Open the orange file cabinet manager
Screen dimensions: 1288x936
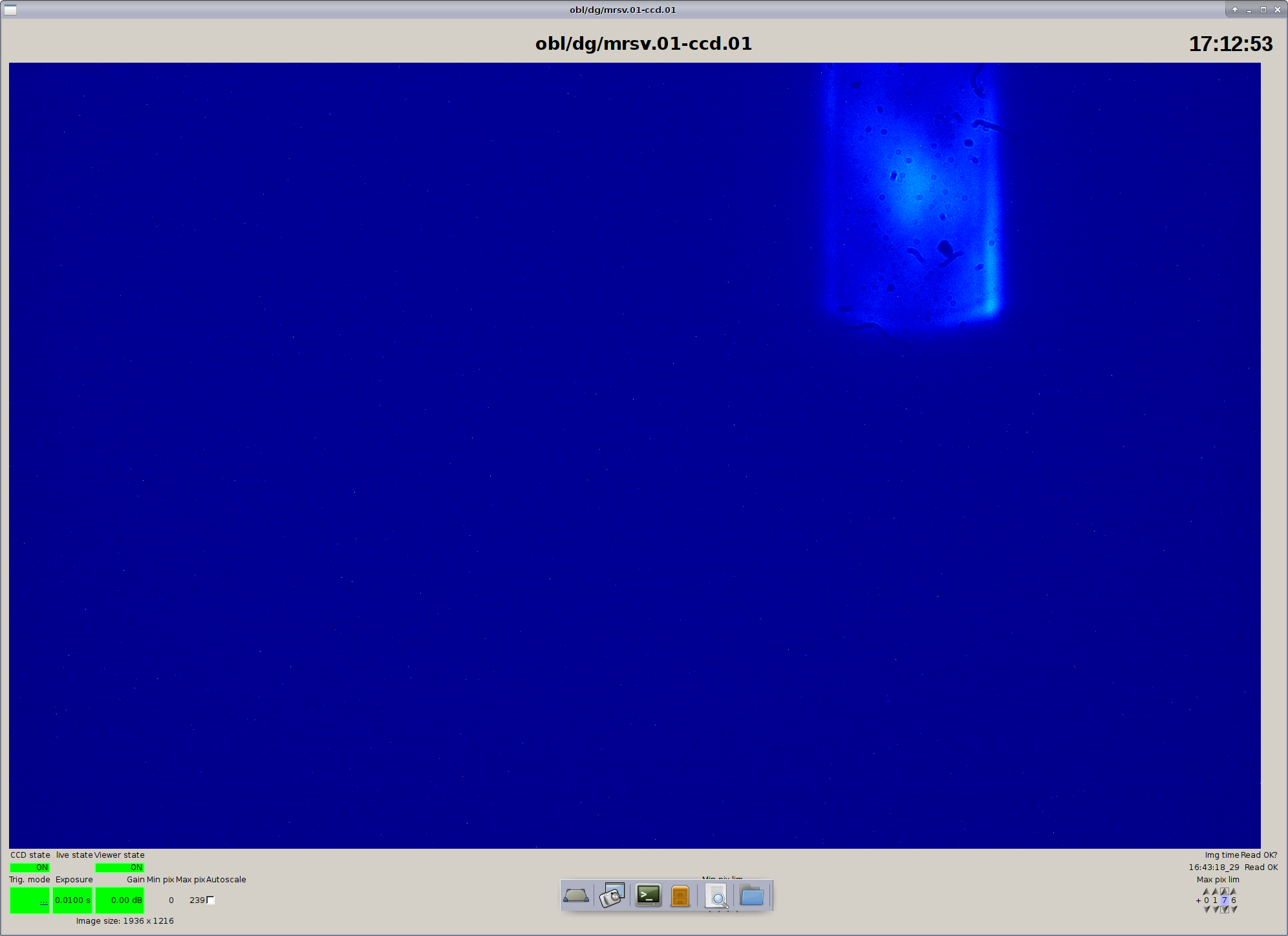680,896
